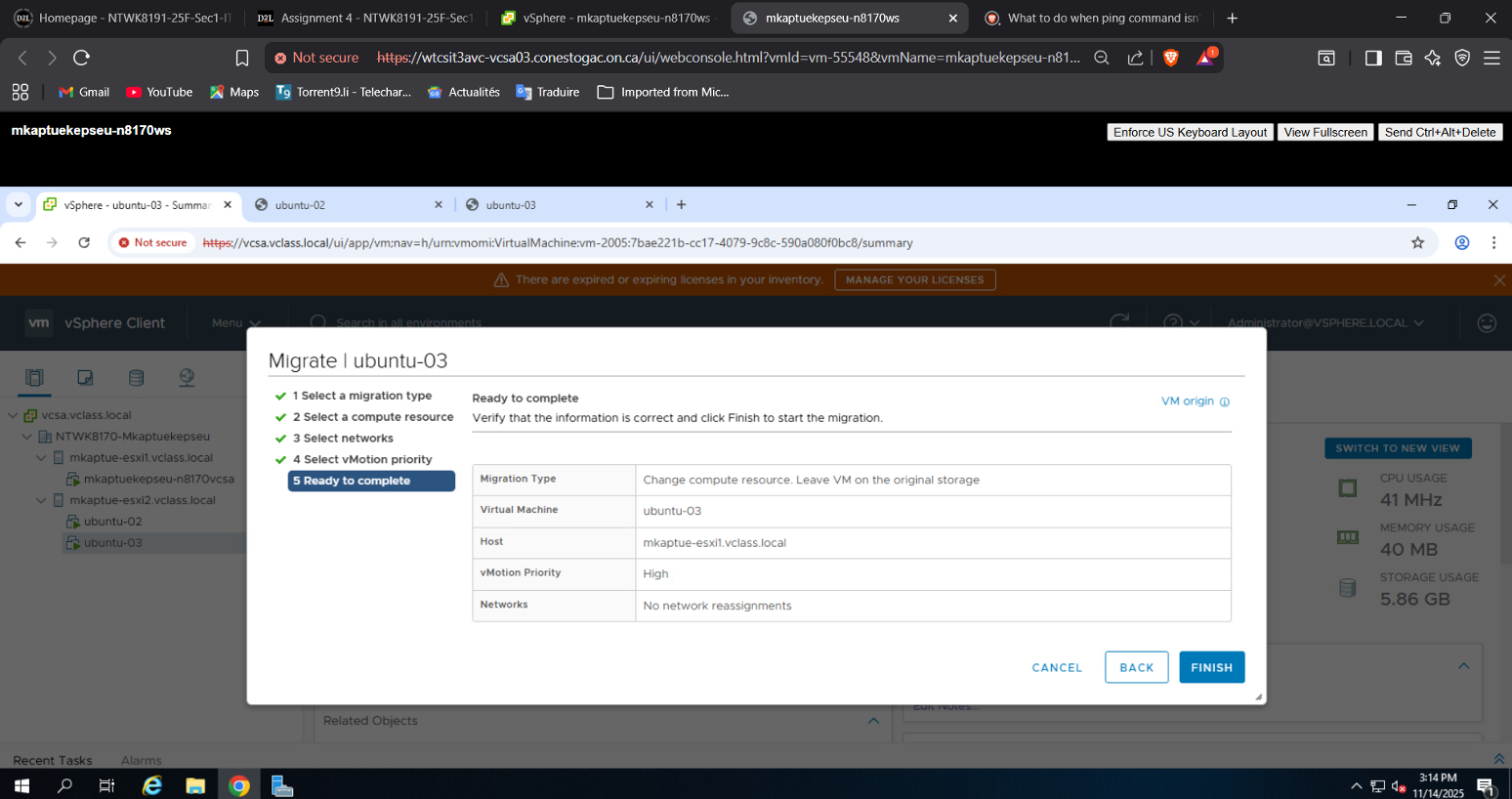Click Send Ctrl+Alt+Delete button
The image size is (1512, 799).
[1440, 132]
